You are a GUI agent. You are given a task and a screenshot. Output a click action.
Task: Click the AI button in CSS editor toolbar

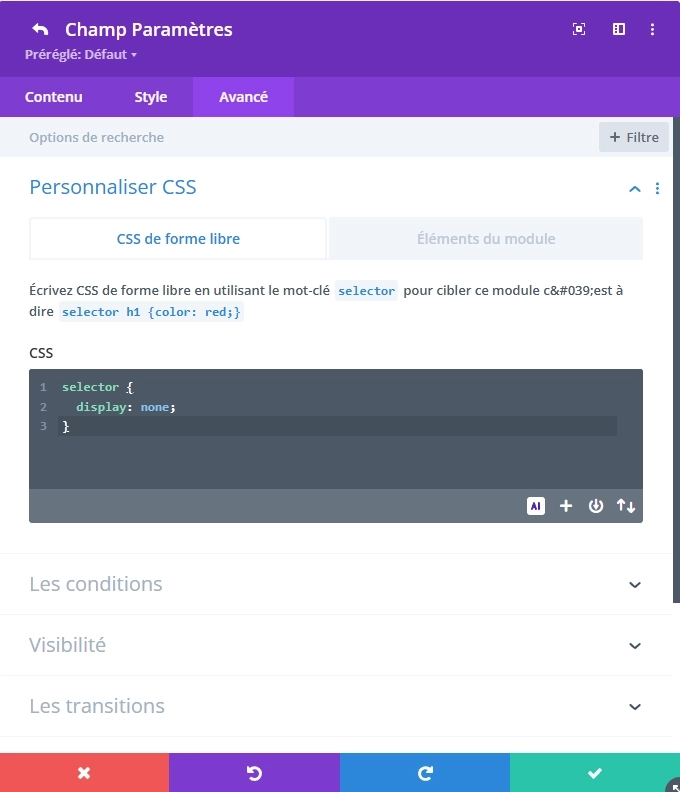click(x=536, y=506)
